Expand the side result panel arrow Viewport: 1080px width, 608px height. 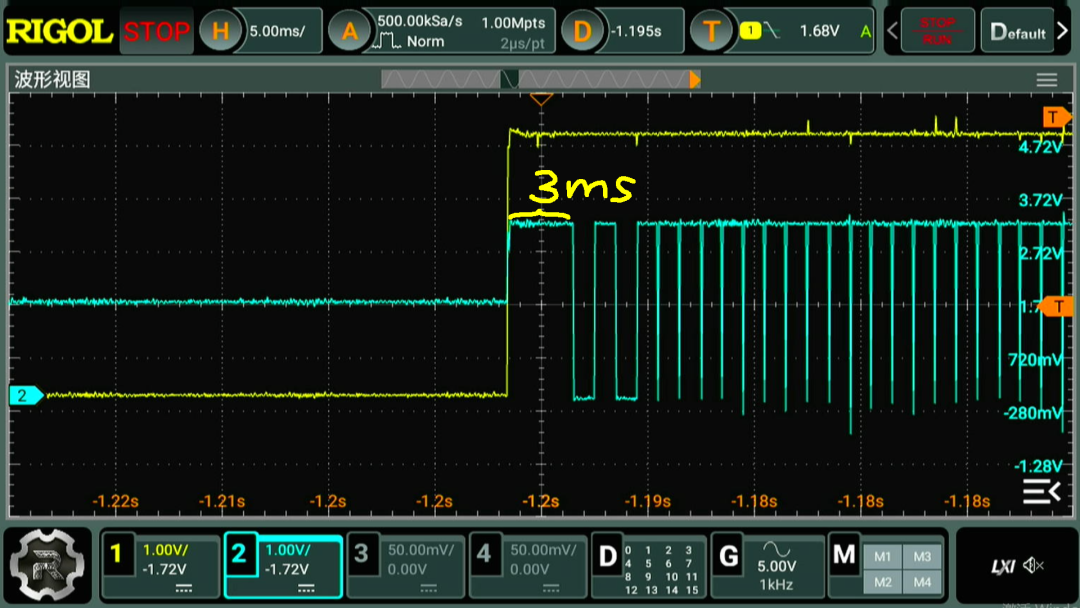pos(1041,491)
